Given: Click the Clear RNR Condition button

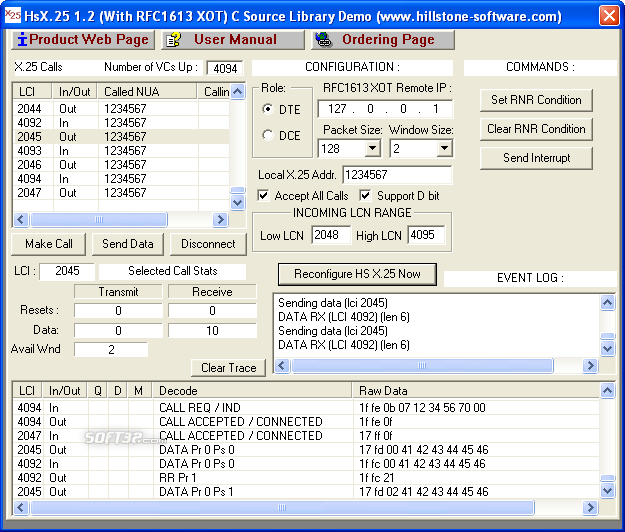Looking at the screenshot, I should tap(536, 129).
